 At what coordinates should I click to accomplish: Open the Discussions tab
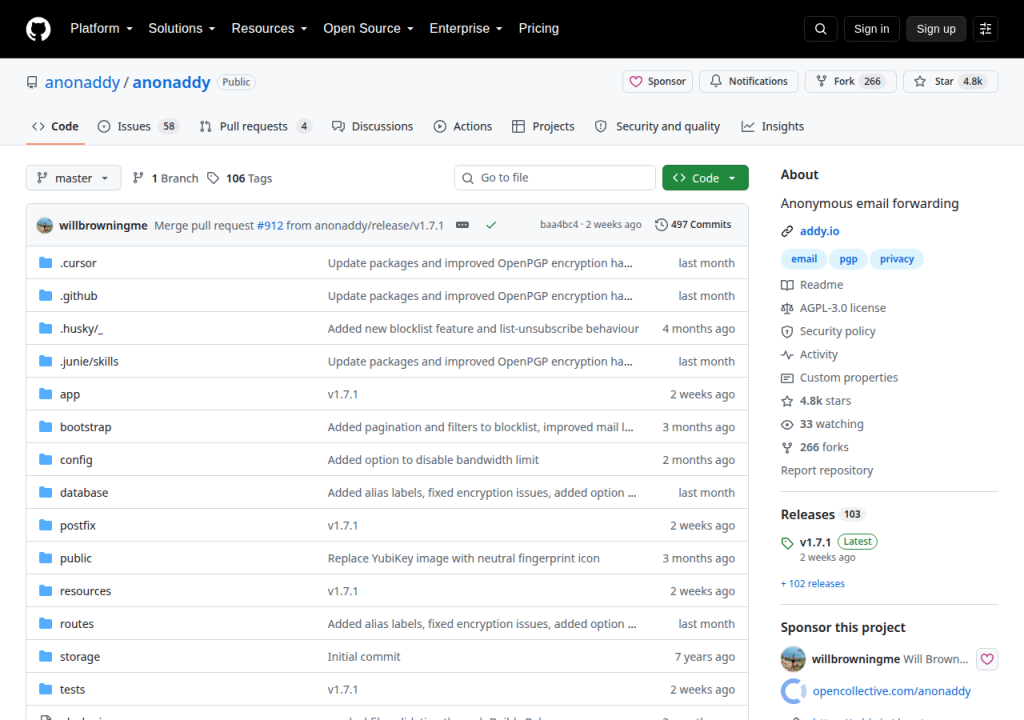coord(372,126)
